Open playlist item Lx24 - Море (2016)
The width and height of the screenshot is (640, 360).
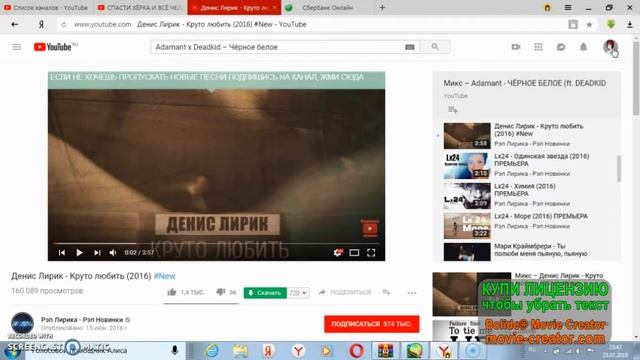531,225
